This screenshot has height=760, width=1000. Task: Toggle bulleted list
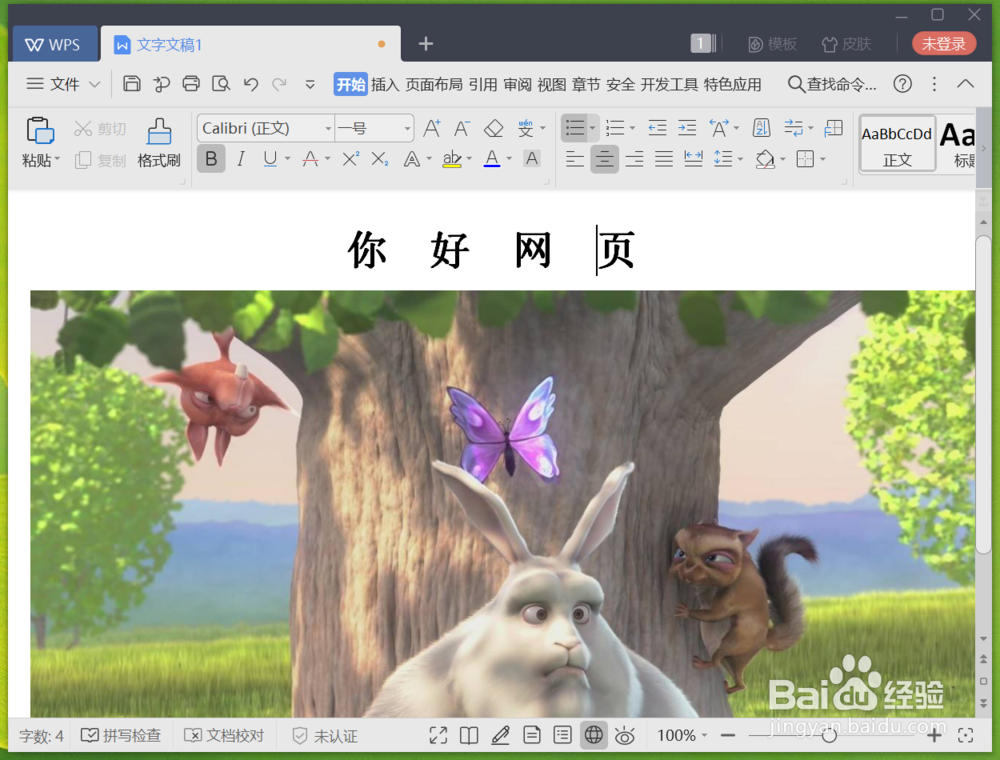pyautogui.click(x=575, y=128)
